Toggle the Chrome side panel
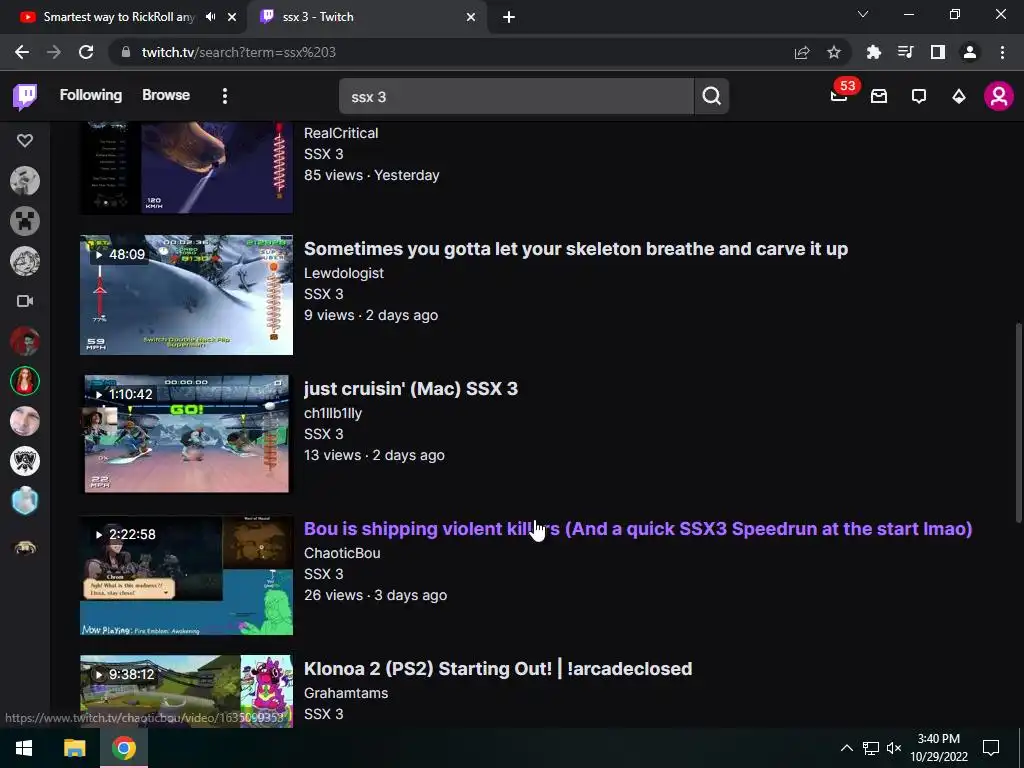Image resolution: width=1024 pixels, height=768 pixels. (x=938, y=52)
